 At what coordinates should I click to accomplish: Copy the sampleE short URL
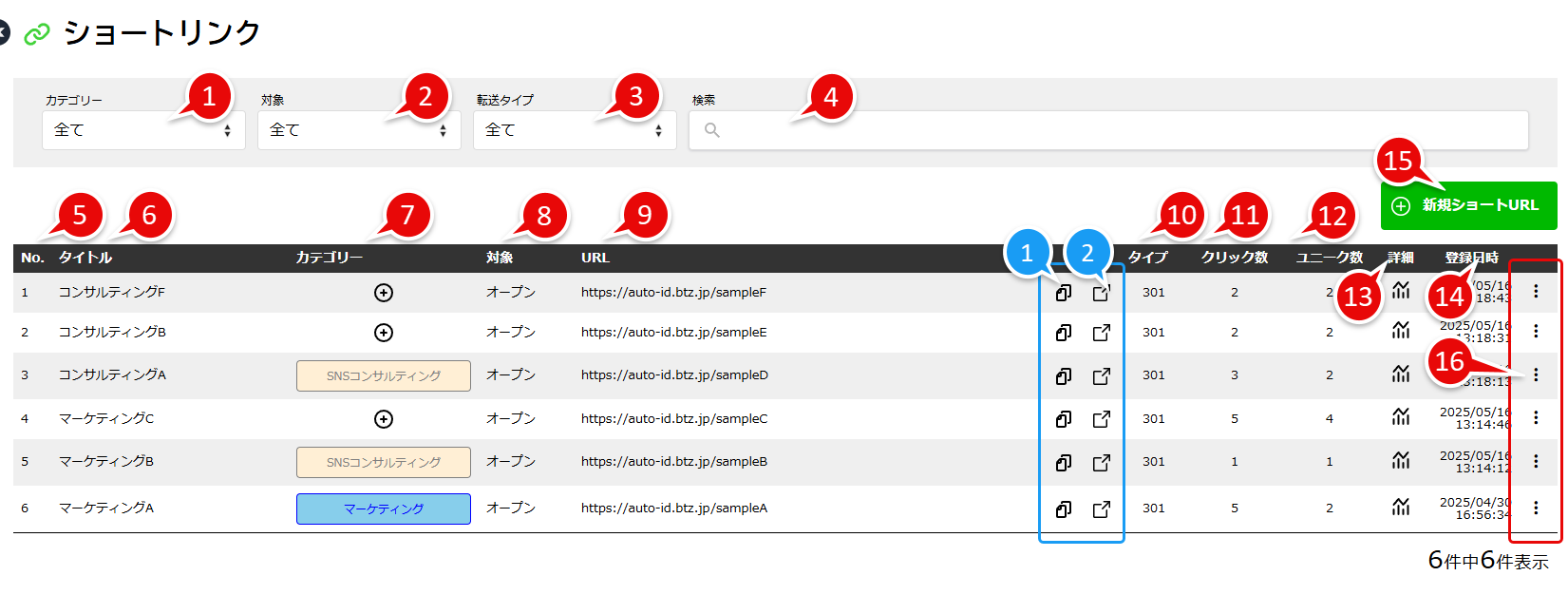click(x=1064, y=333)
